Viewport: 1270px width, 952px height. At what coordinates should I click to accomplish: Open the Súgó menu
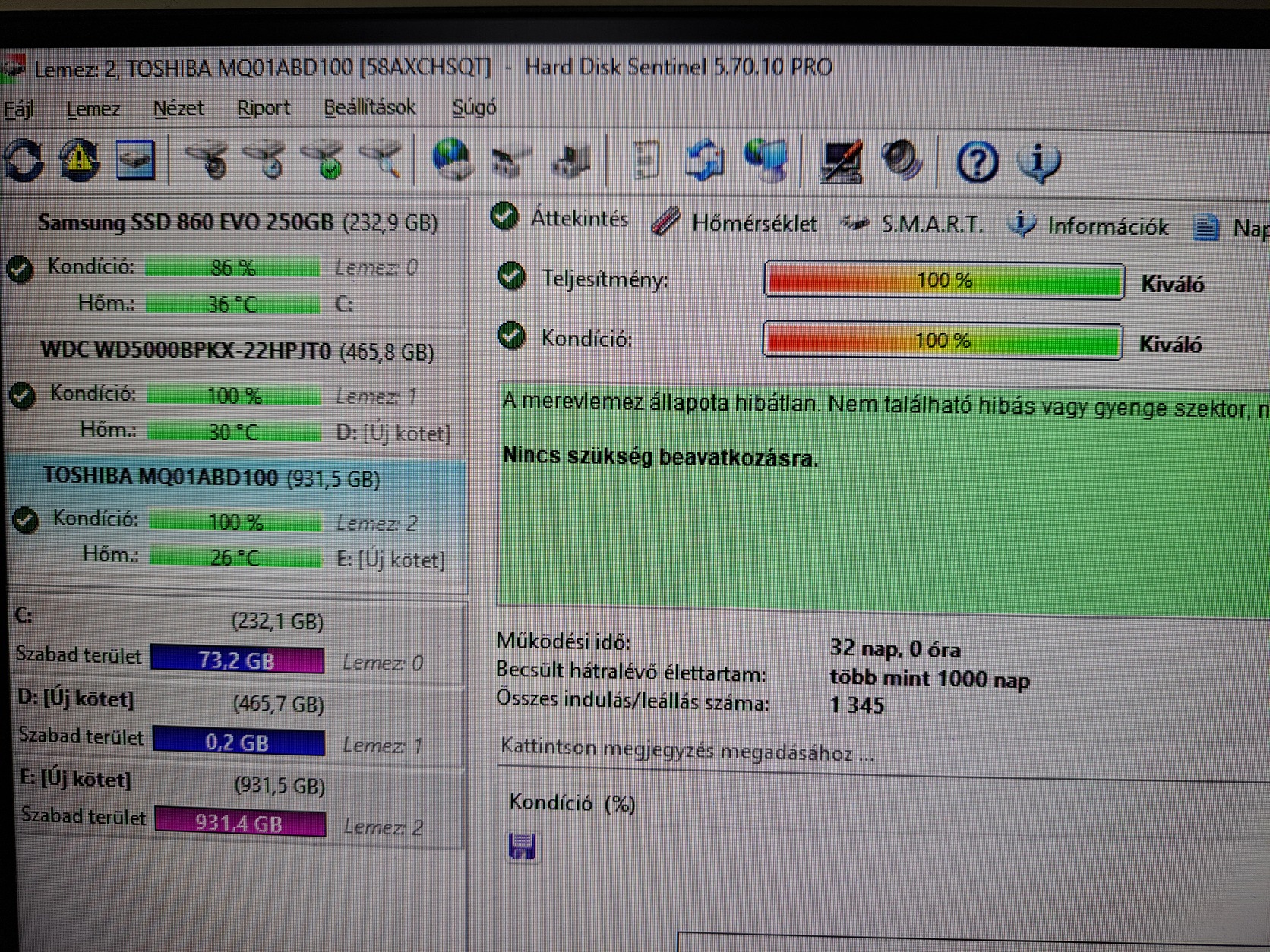click(474, 108)
